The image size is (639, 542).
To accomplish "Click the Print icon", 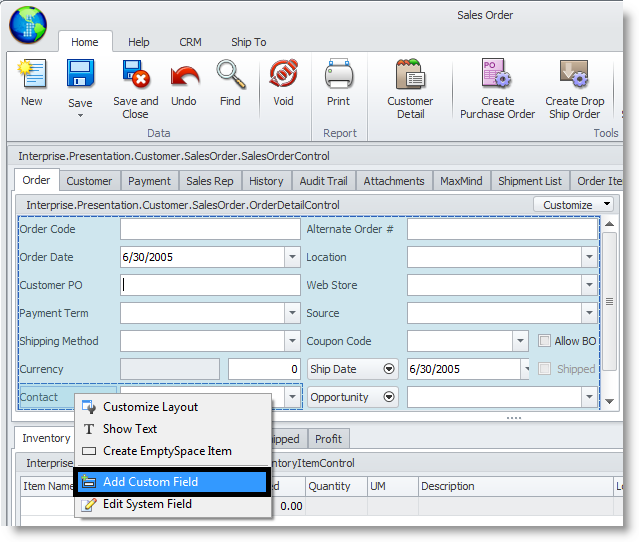I will 338,76.
